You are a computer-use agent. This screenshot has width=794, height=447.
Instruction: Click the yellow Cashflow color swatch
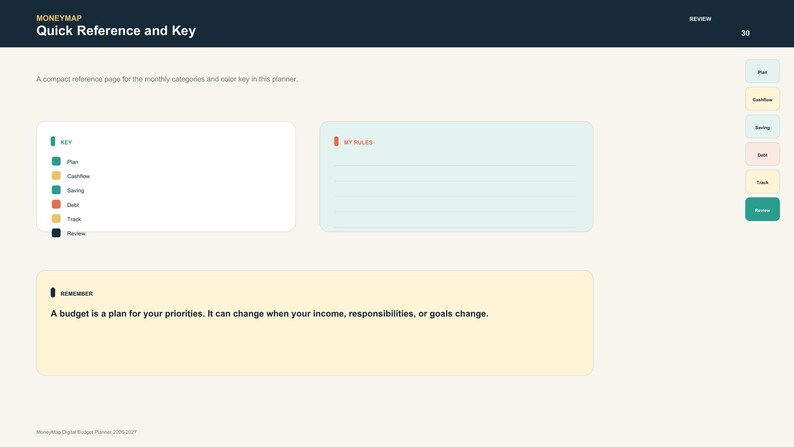point(56,175)
